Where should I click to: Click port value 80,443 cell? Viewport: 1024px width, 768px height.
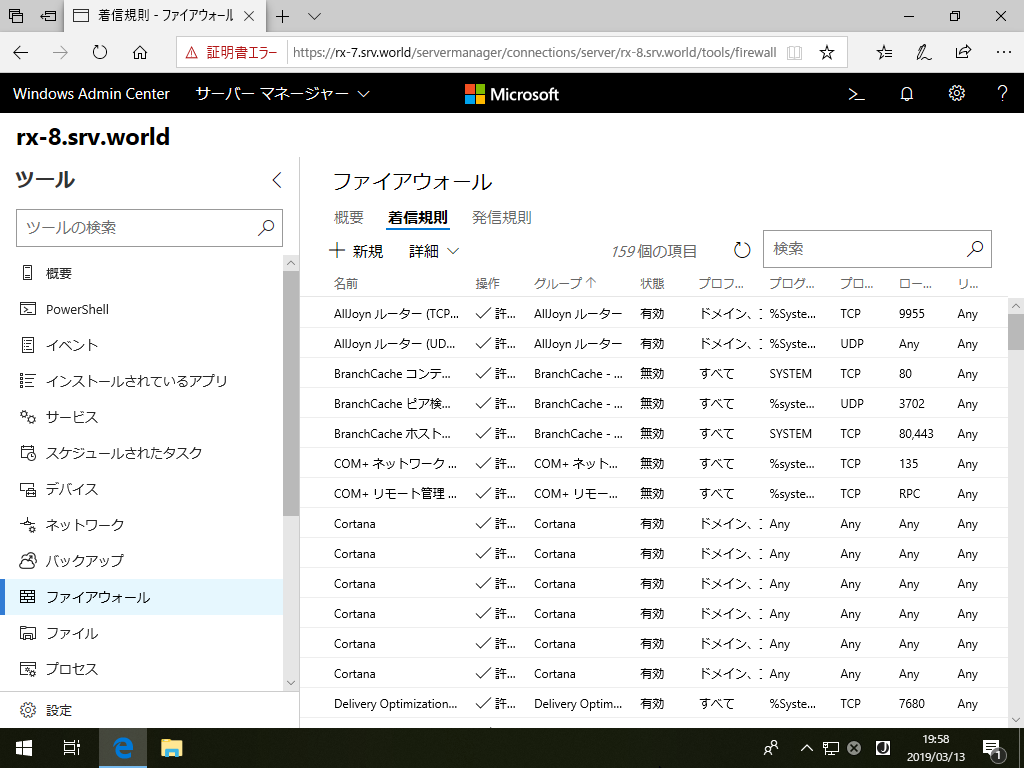coord(916,434)
